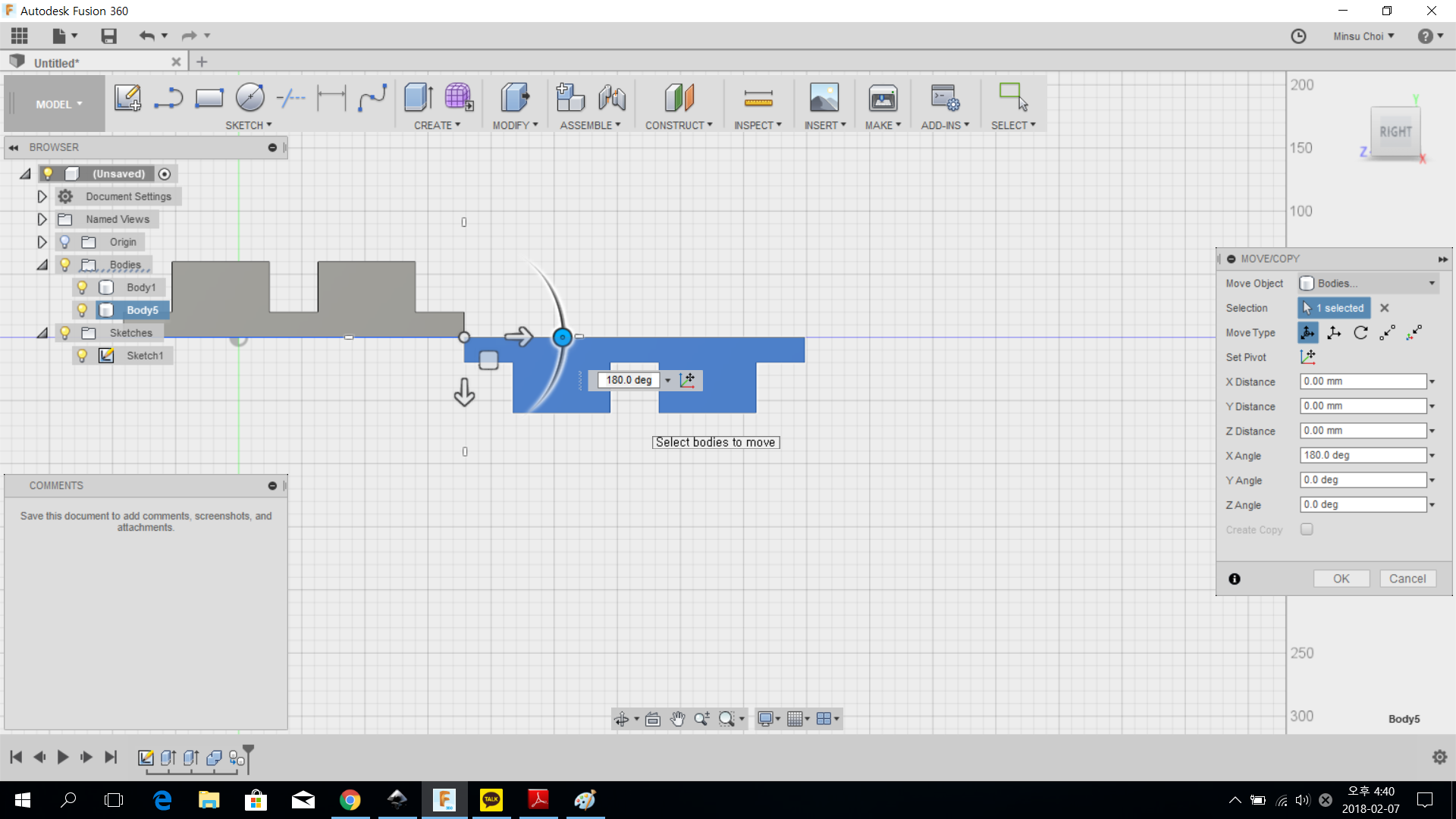This screenshot has width=1456, height=819.
Task: Click the Create Sketch tool icon
Action: click(127, 98)
